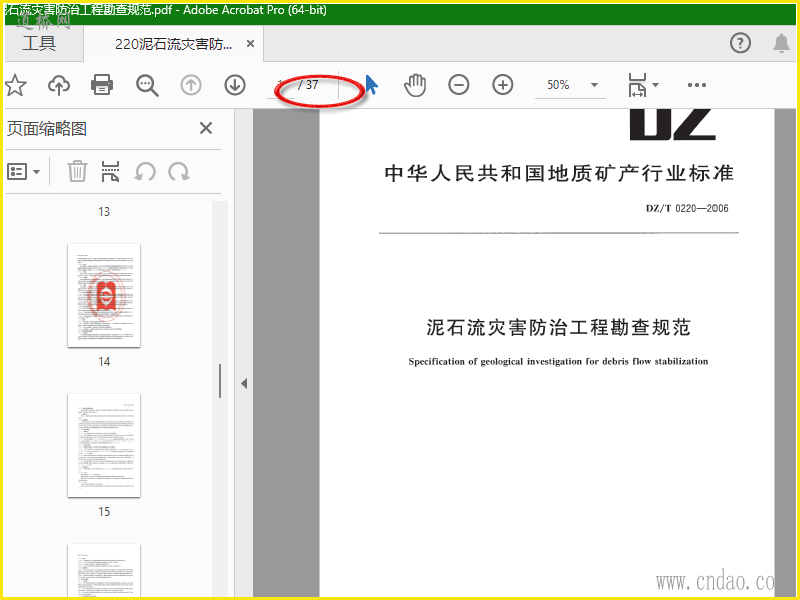
Task: Zoom out with minus button
Action: click(459, 85)
